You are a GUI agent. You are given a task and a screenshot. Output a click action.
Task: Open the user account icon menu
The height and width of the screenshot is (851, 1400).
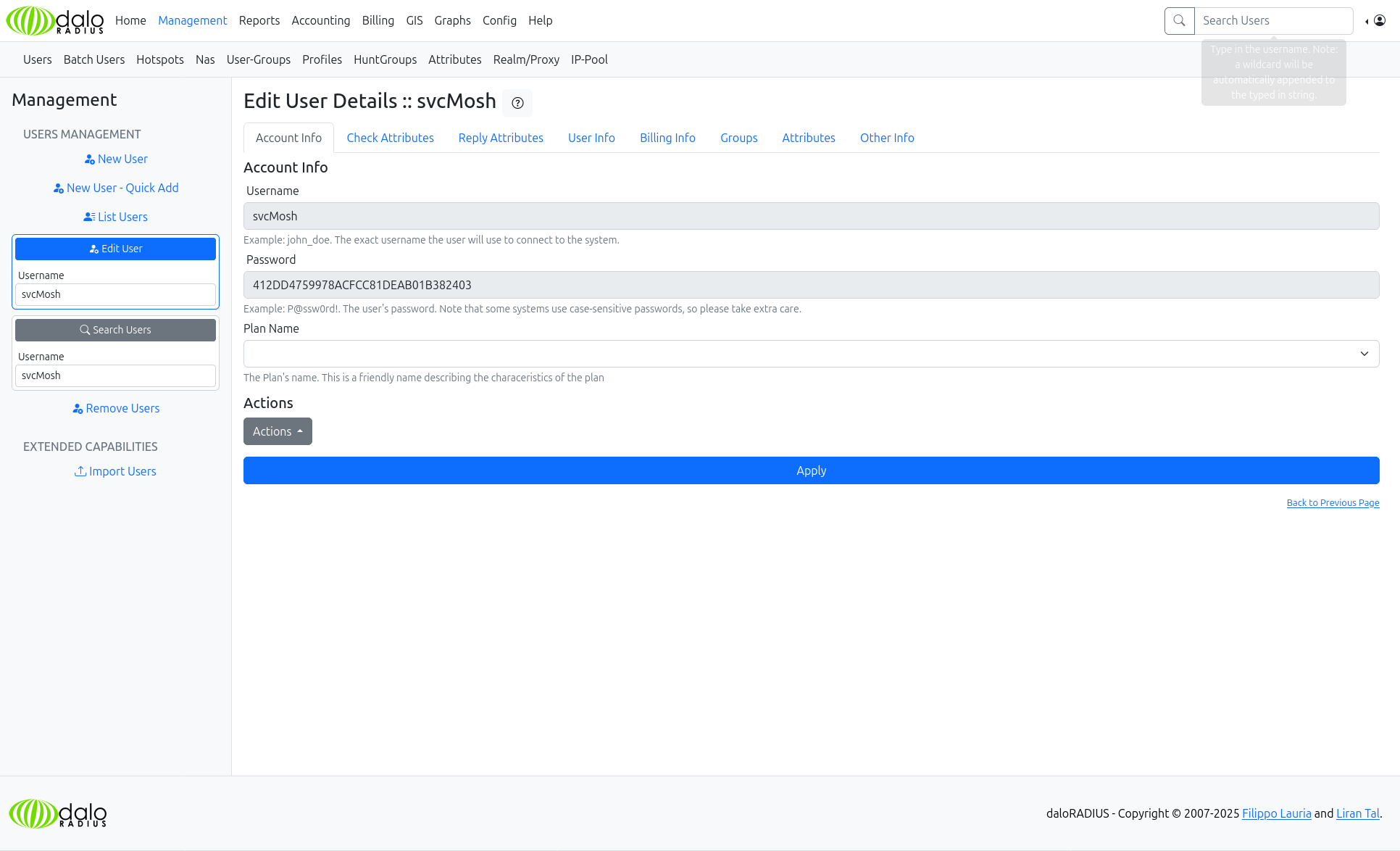pos(1379,21)
